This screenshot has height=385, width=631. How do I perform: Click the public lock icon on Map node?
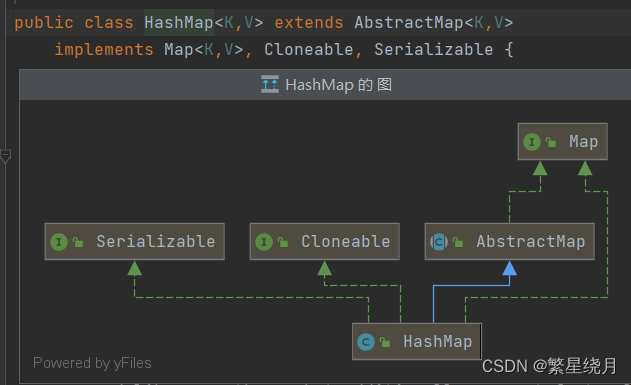click(551, 142)
